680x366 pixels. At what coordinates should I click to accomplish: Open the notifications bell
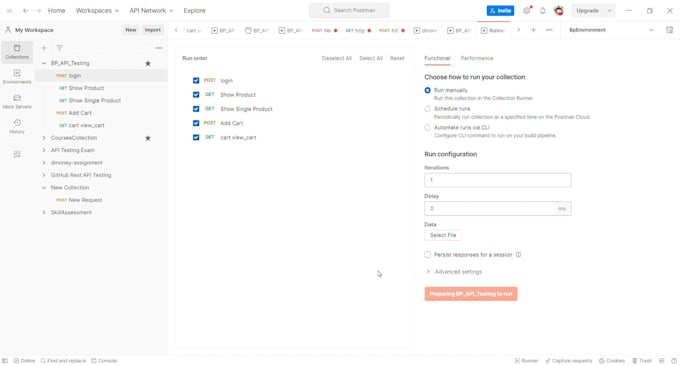click(x=543, y=10)
